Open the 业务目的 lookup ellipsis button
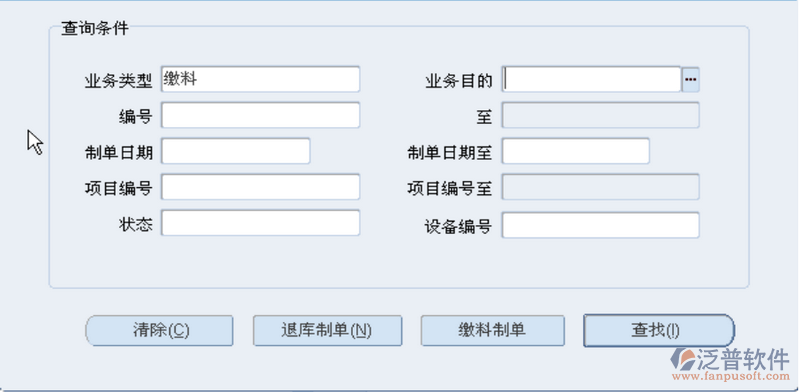This screenshot has height=392, width=800. (690, 80)
